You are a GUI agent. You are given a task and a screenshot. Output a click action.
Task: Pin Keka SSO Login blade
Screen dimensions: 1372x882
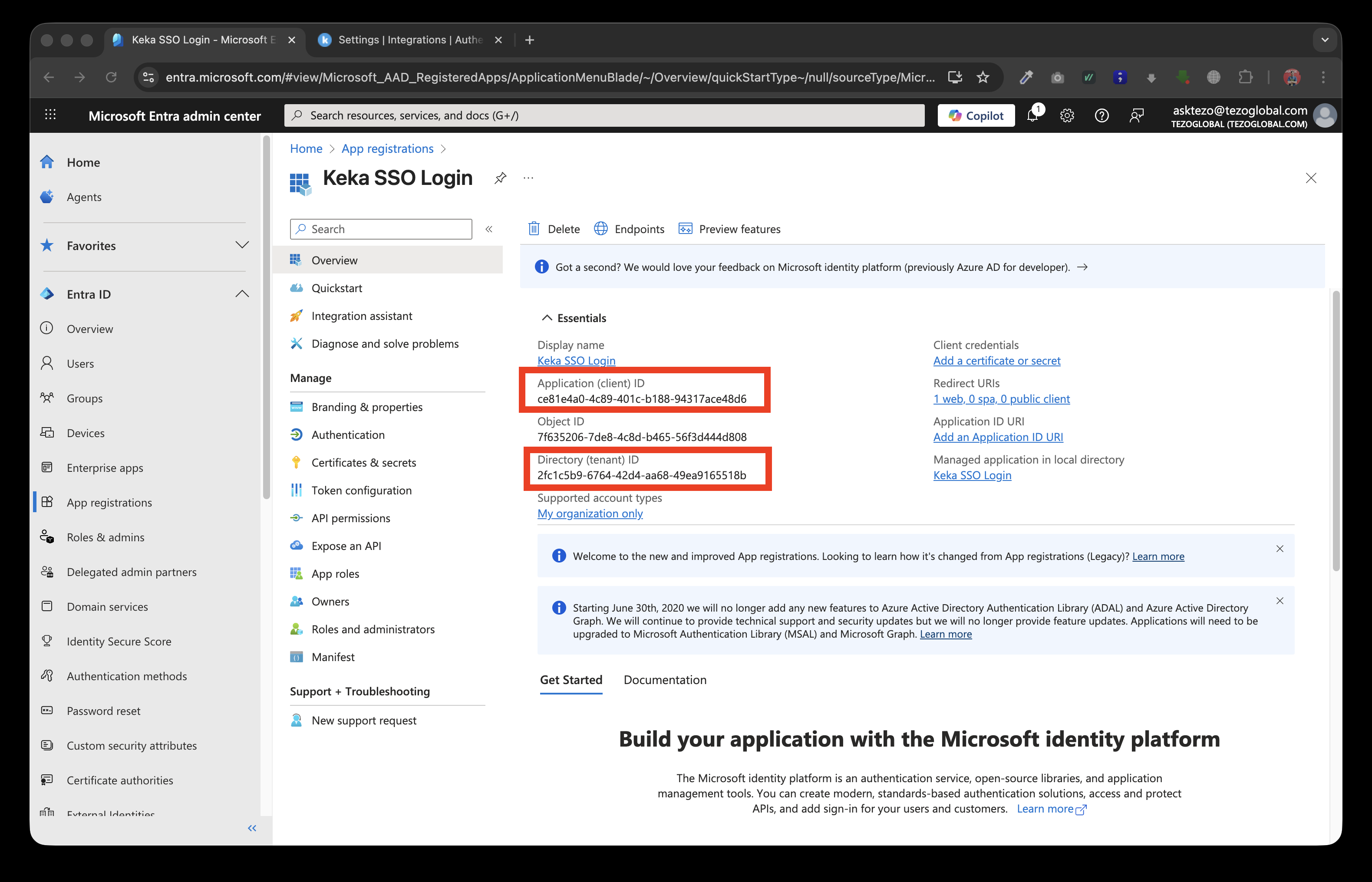(x=500, y=178)
